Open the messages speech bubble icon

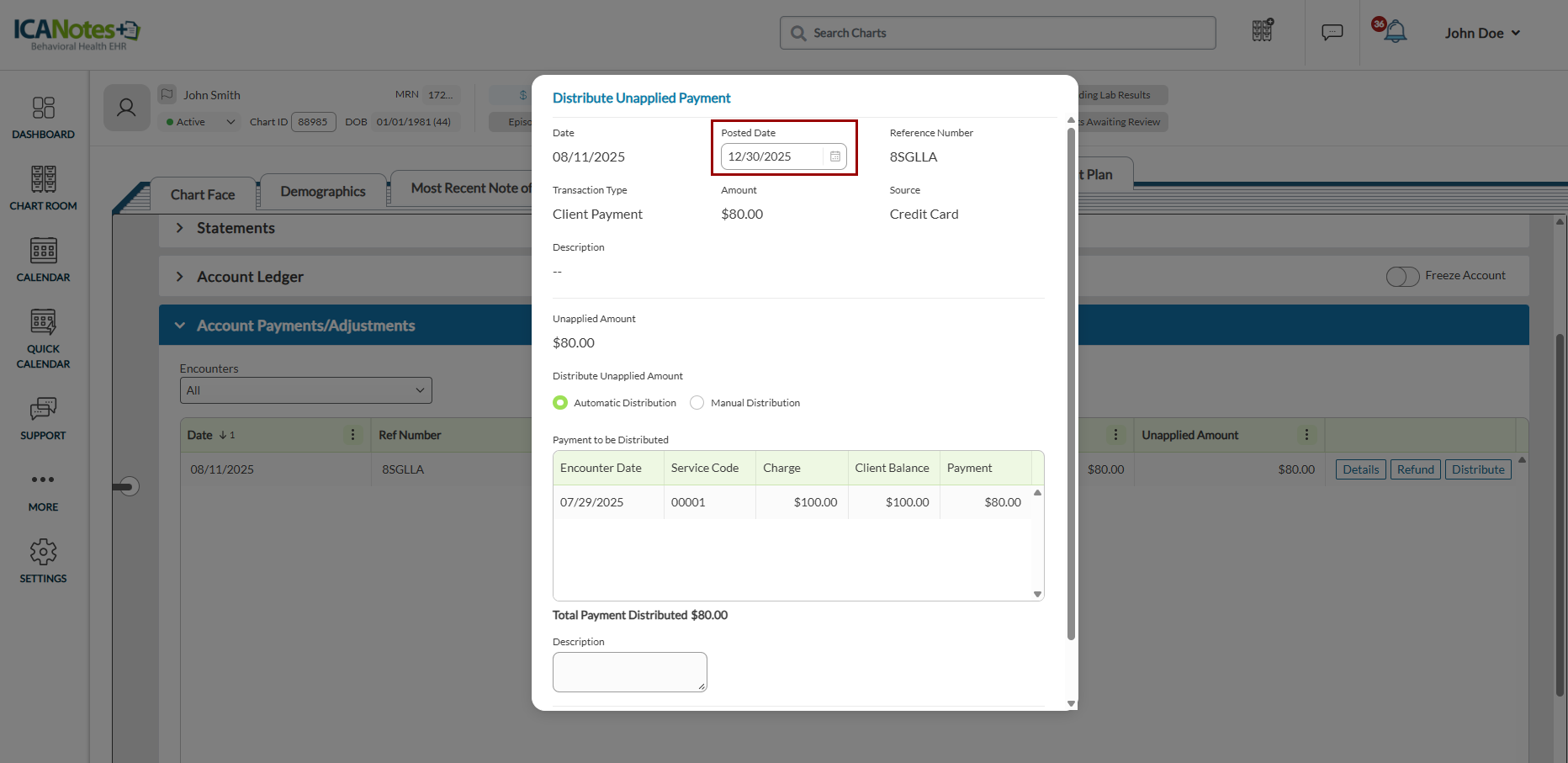1332,33
